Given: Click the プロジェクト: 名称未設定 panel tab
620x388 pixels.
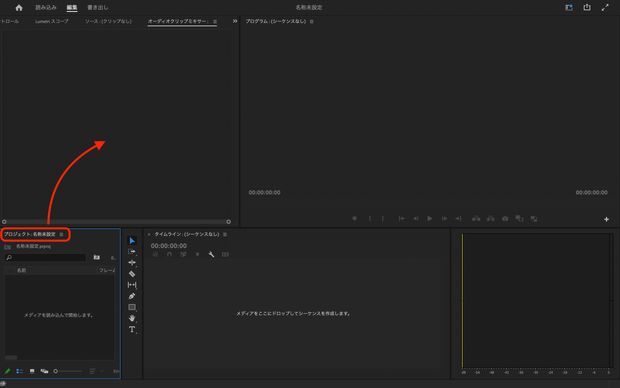Looking at the screenshot, I should (x=30, y=234).
